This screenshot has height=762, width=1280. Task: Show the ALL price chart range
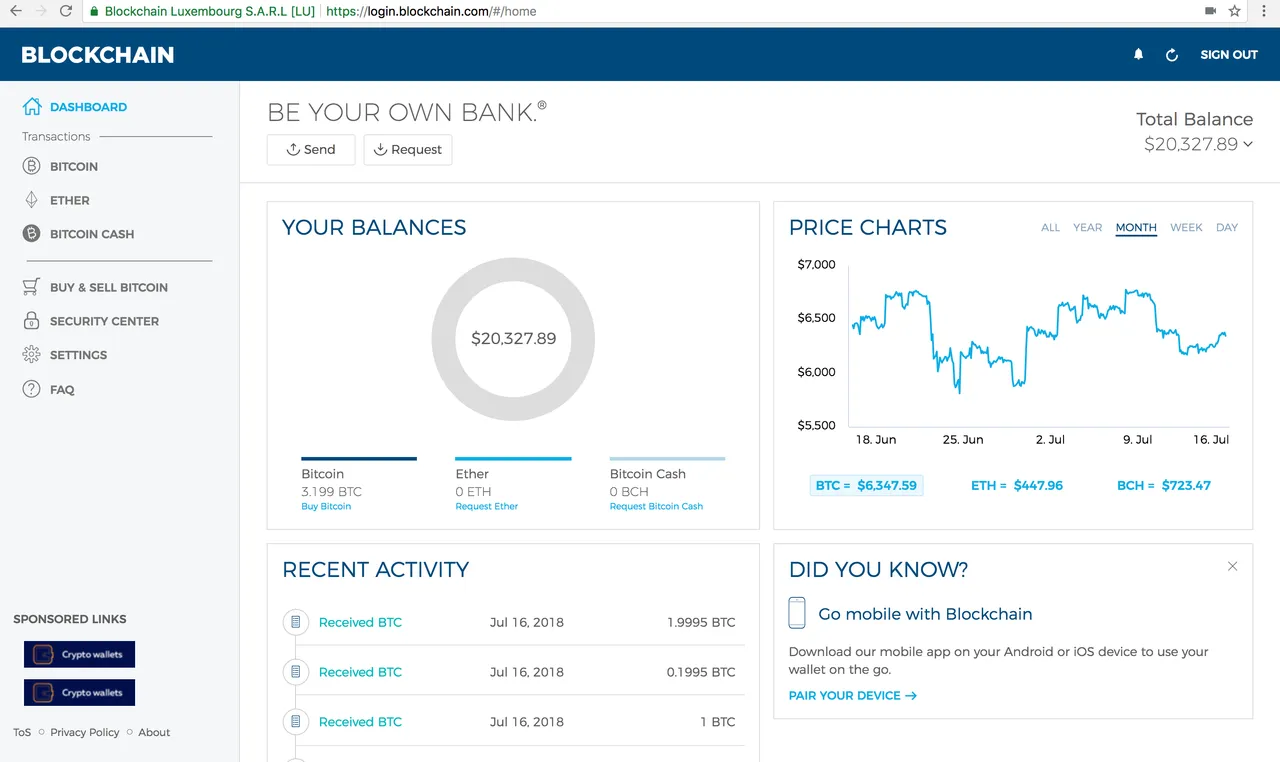pyautogui.click(x=1050, y=228)
